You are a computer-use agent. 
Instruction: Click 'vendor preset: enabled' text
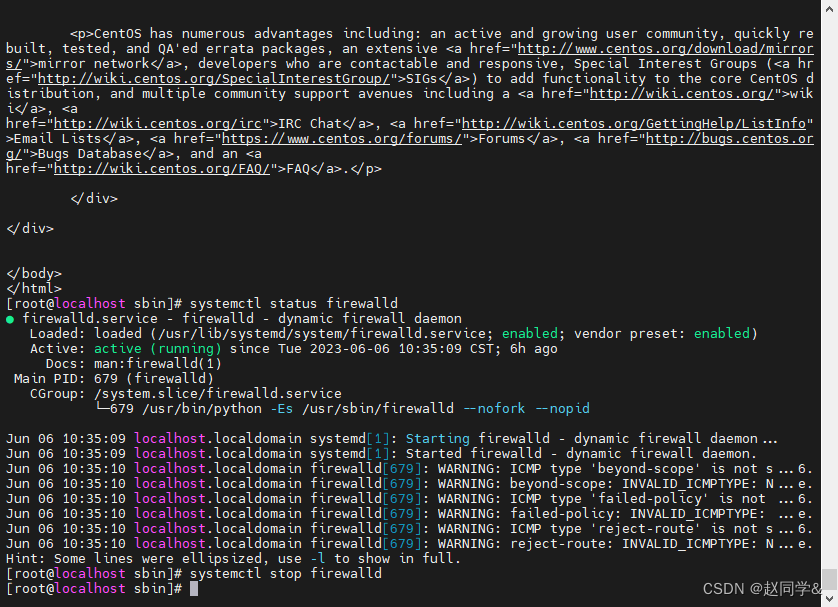coord(663,333)
